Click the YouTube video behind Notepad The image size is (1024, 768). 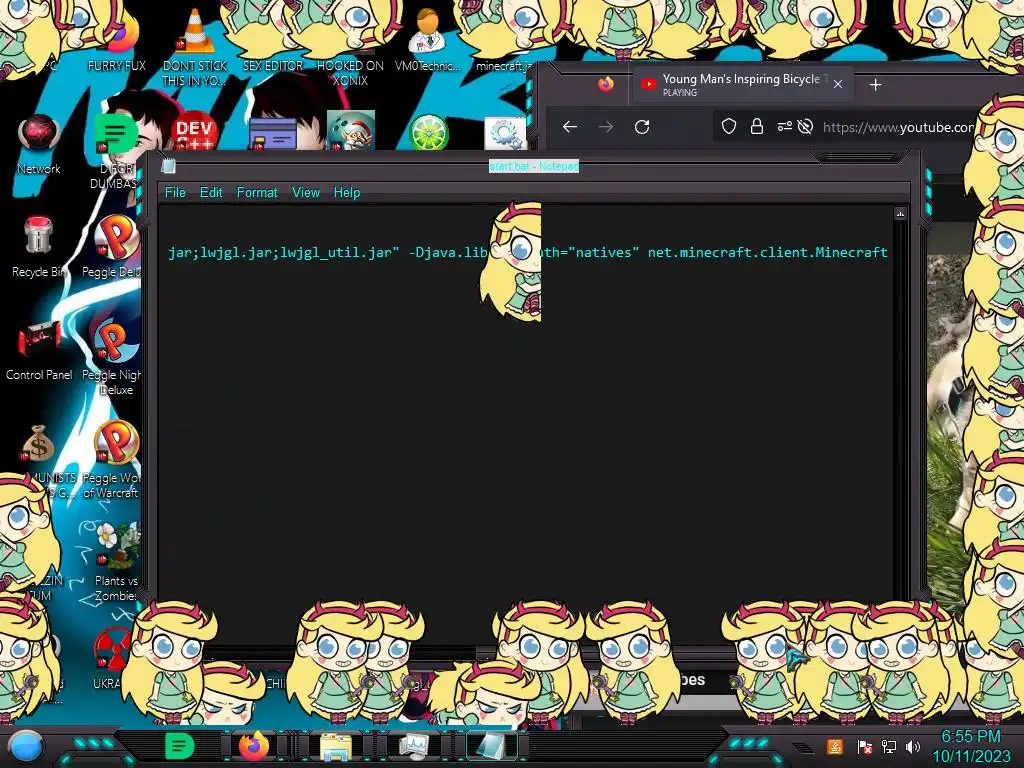[946, 405]
